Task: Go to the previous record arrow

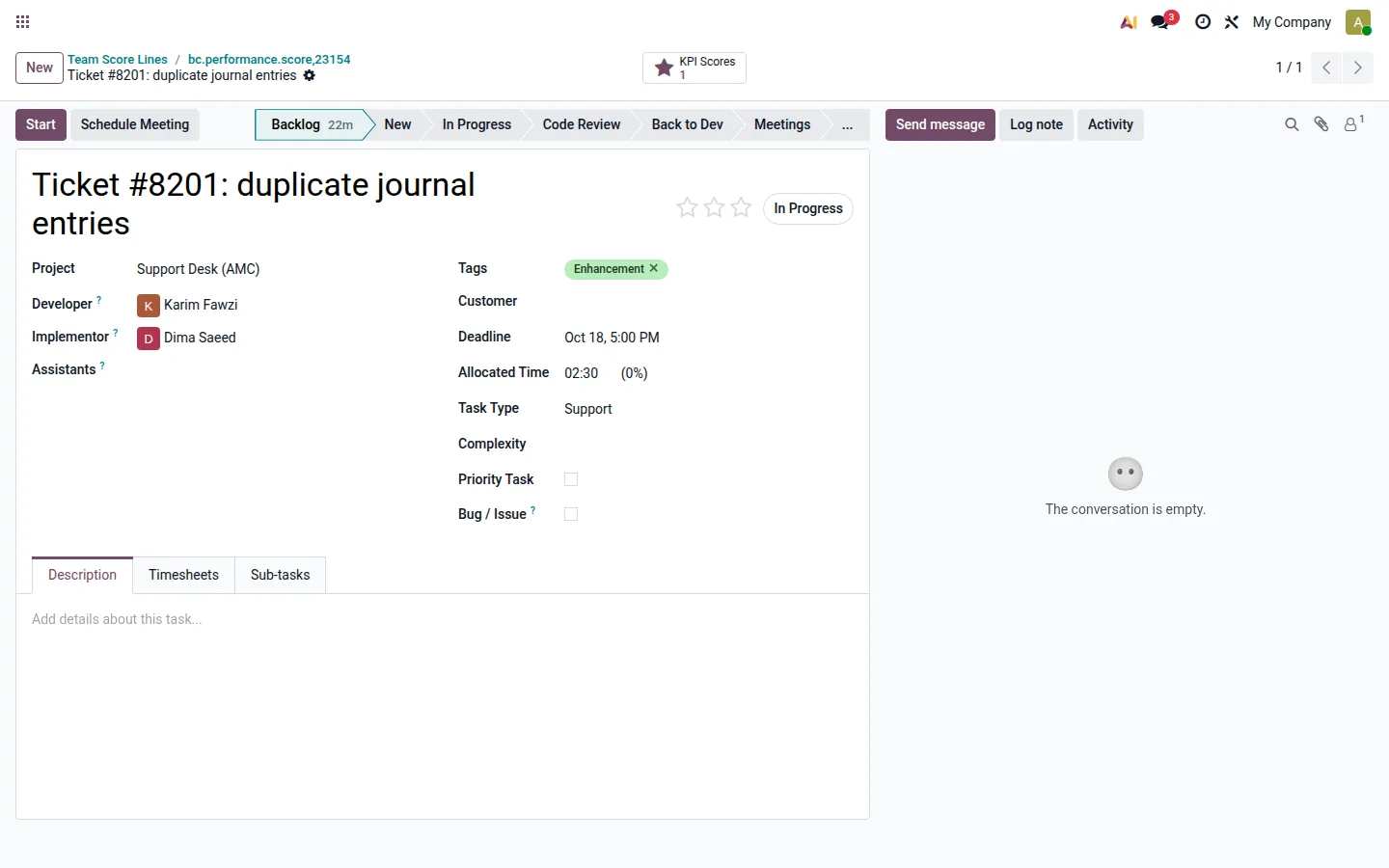Action: point(1326,68)
